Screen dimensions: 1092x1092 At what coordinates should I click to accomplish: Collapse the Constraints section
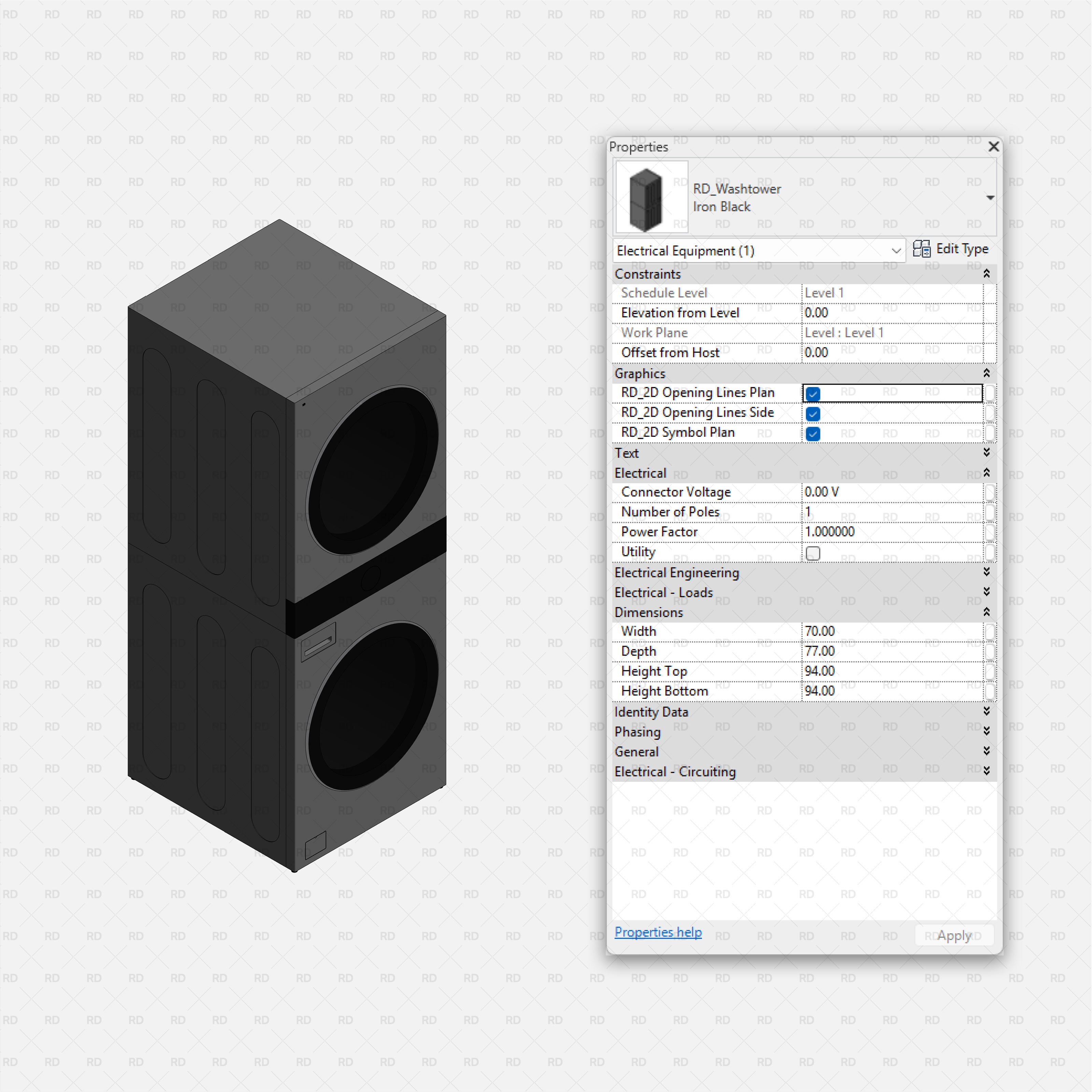(x=986, y=274)
